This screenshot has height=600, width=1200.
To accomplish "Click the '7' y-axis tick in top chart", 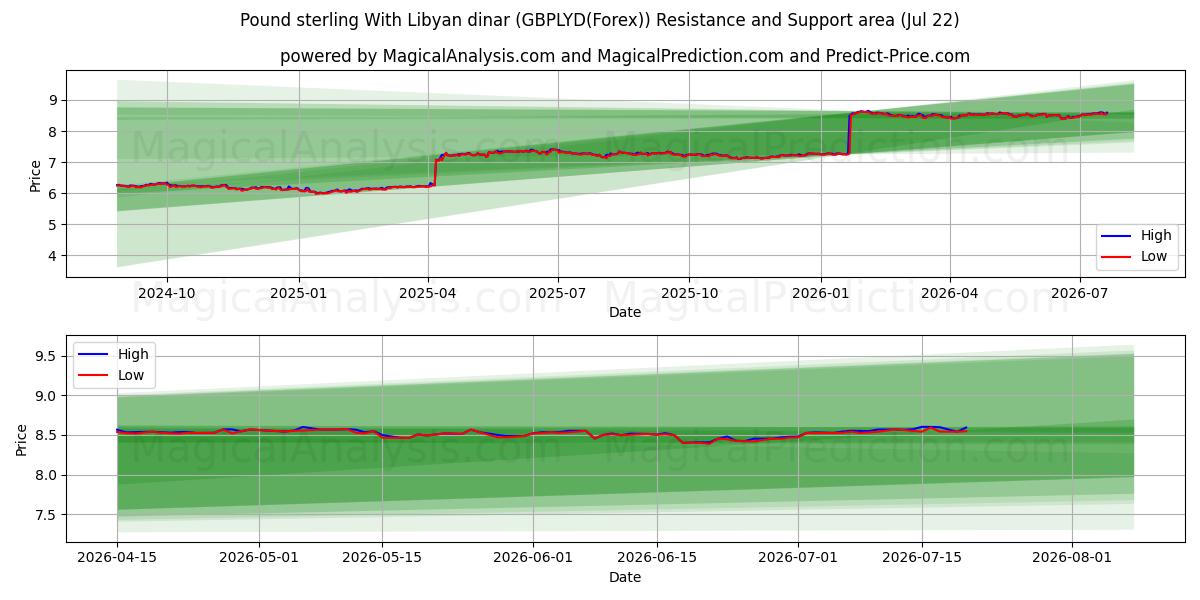I will 55,162.
